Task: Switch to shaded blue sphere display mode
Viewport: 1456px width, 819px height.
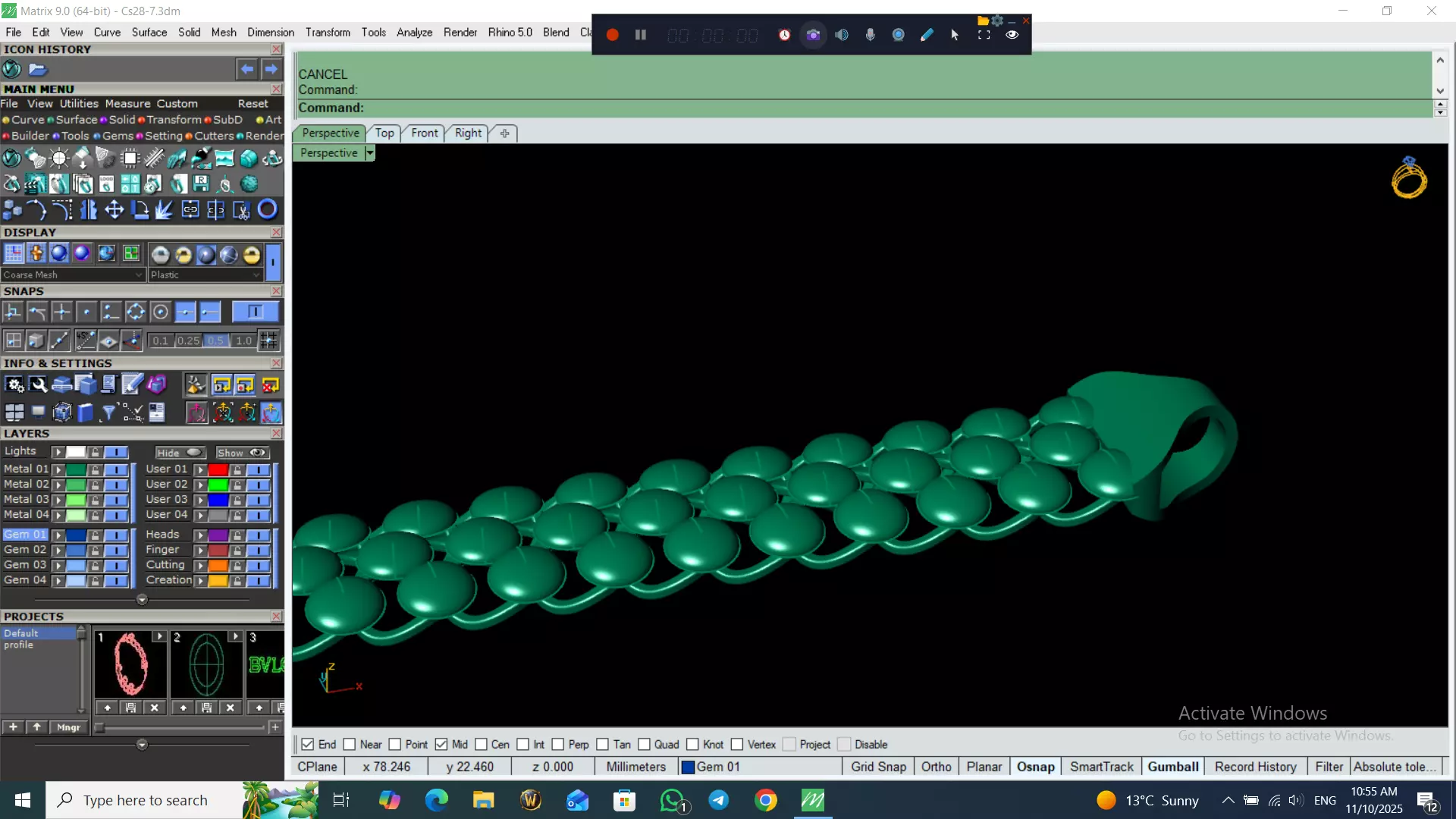Action: coord(58,253)
